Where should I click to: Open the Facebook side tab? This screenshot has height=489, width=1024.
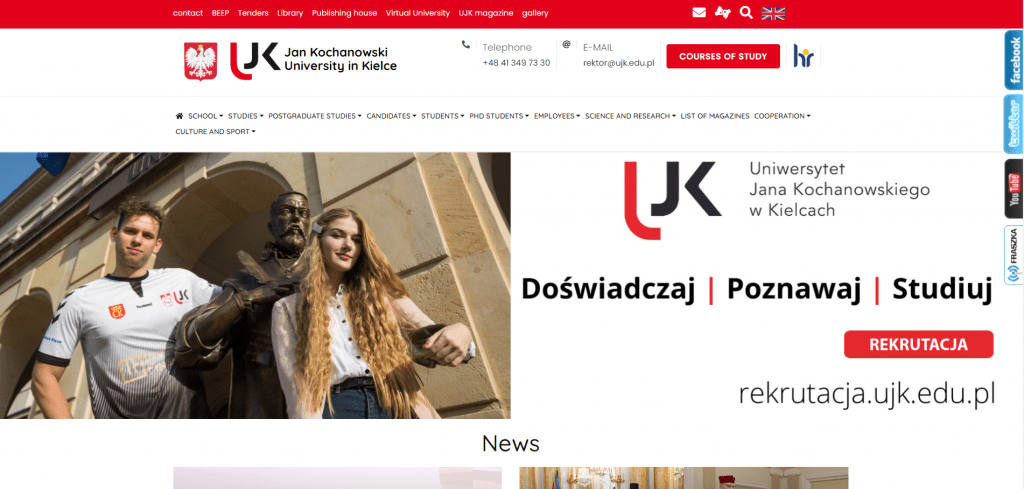[1014, 60]
